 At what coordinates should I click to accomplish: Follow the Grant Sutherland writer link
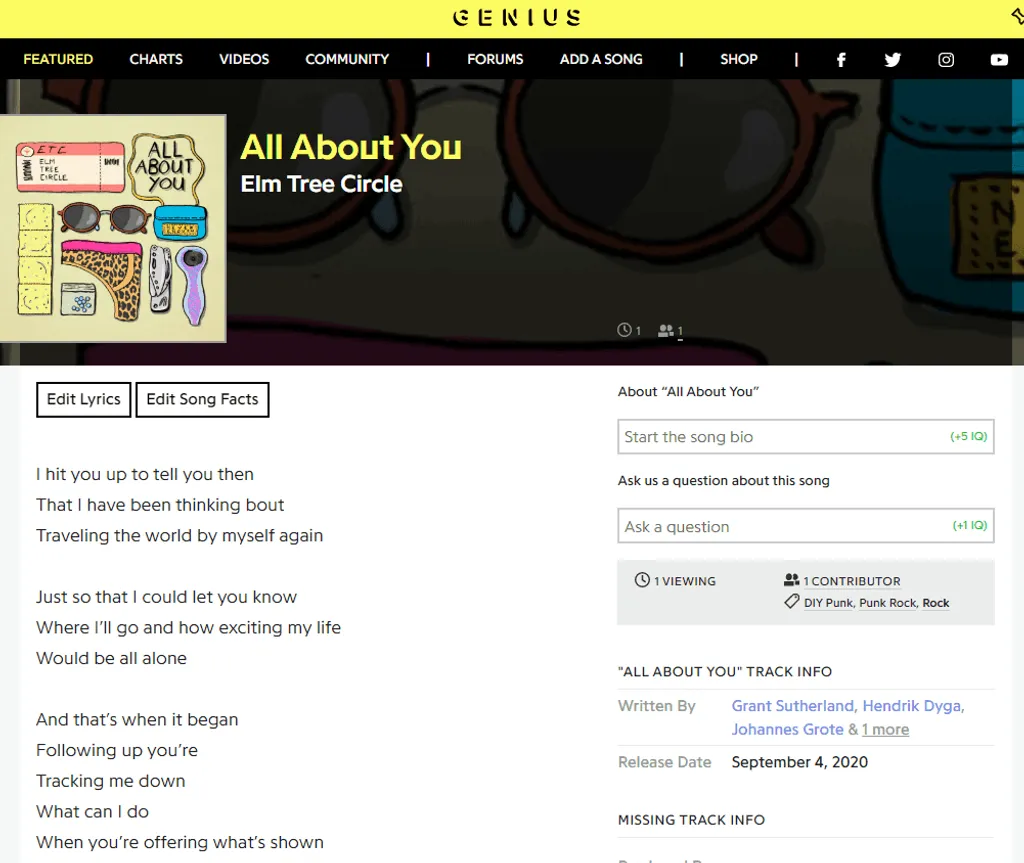tap(793, 705)
